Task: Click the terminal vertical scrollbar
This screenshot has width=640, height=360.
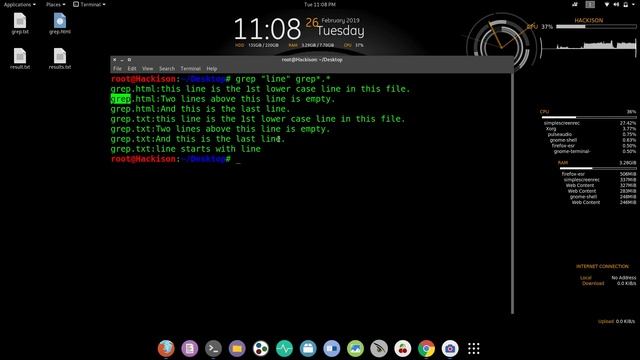Action: tap(512, 194)
